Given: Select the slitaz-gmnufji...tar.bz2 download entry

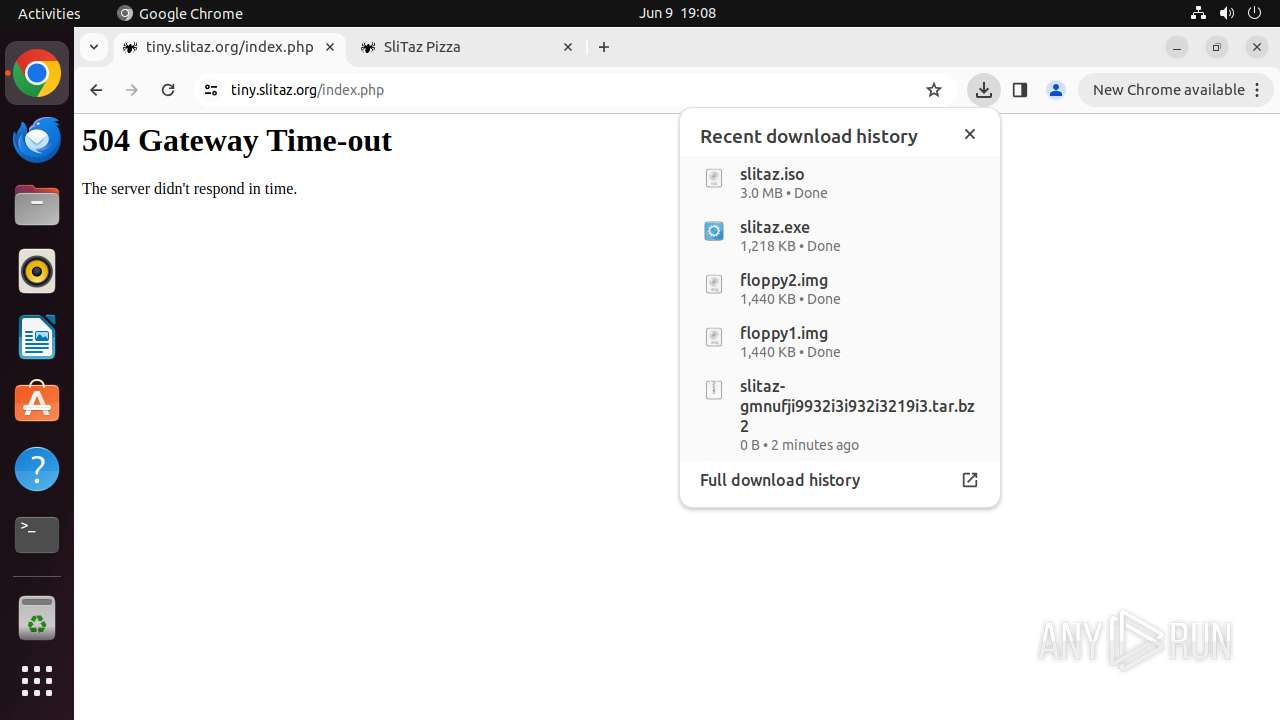Looking at the screenshot, I should point(840,415).
